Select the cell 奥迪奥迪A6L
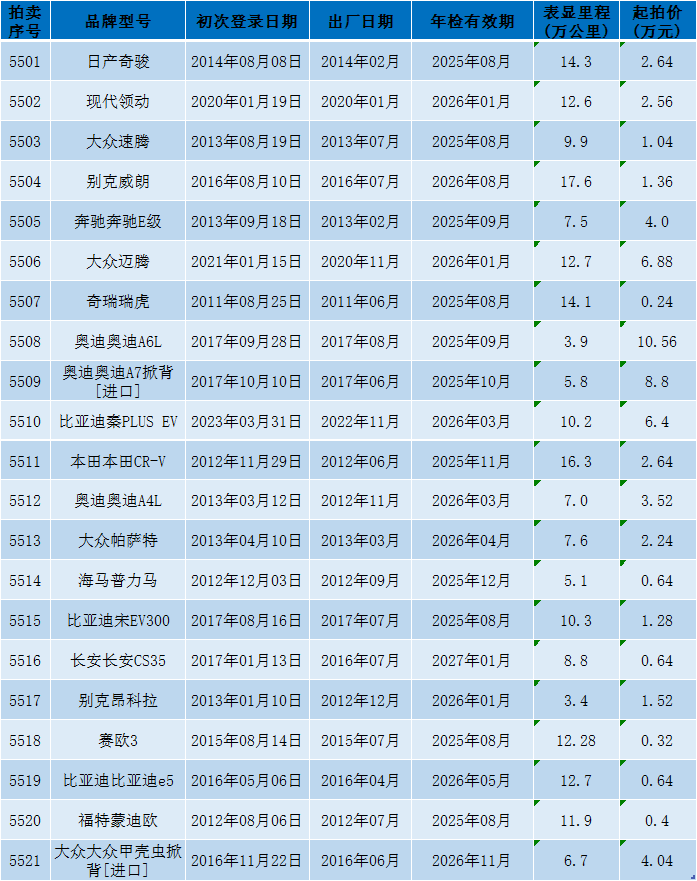Screen dimensions: 697x881 pyautogui.click(x=118, y=341)
